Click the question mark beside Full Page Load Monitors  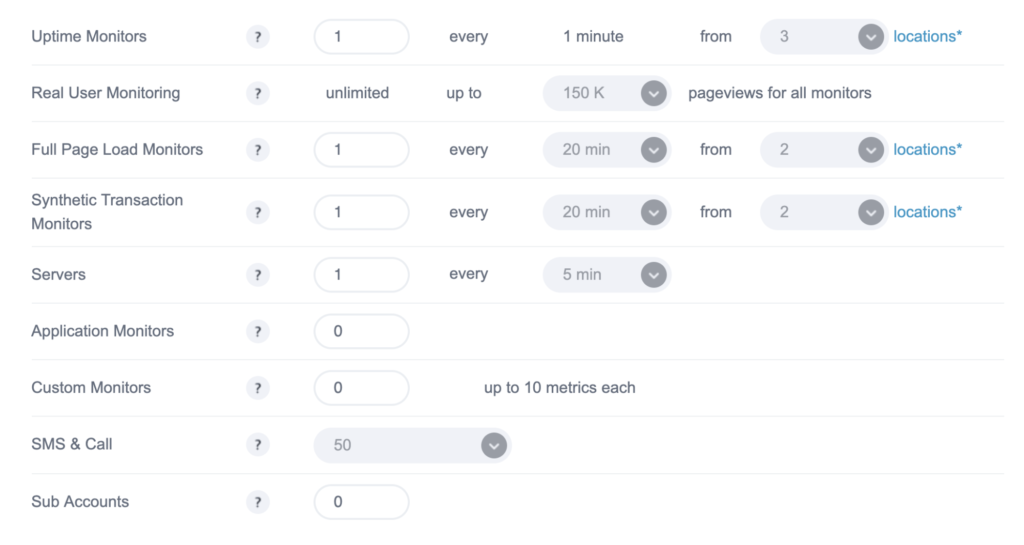258,150
